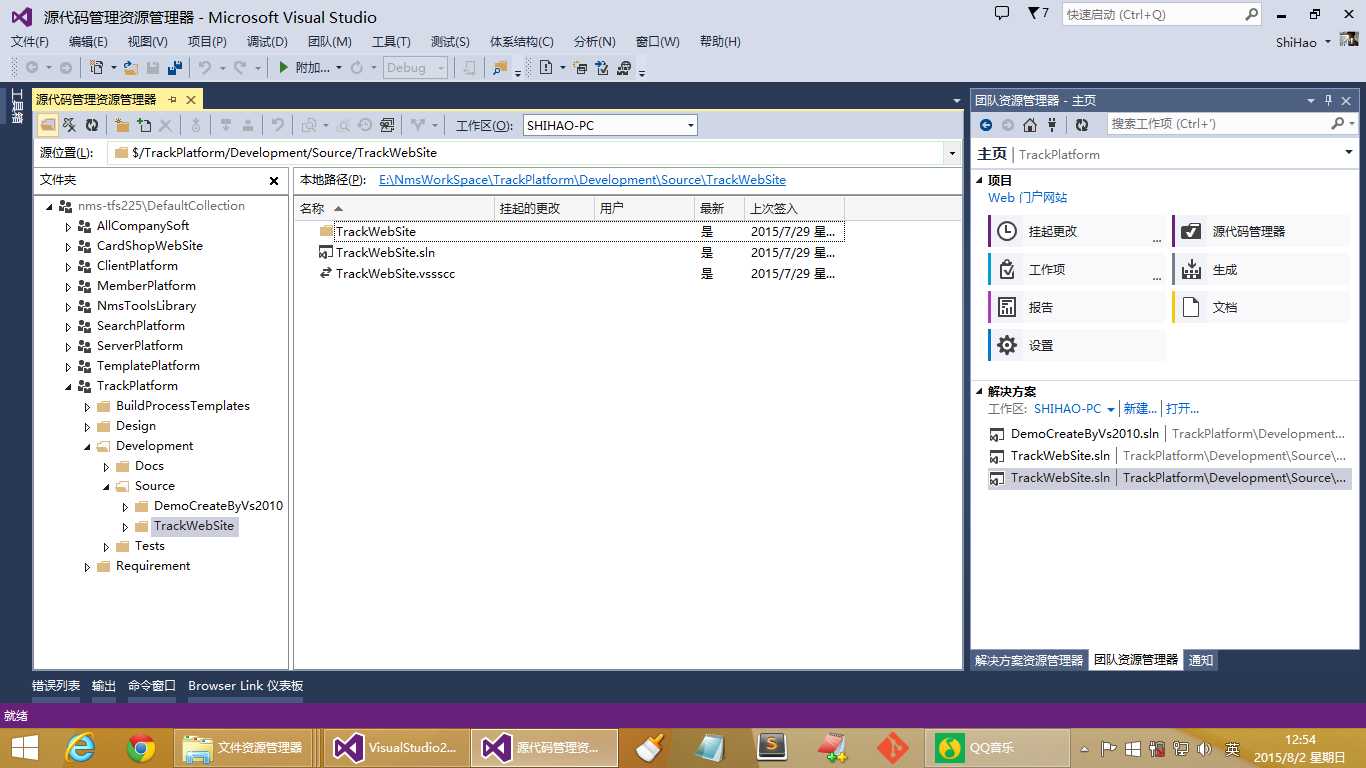The image size is (1366, 768).
Task: Click the 打开... link under 解决方案
Action: tap(1182, 409)
